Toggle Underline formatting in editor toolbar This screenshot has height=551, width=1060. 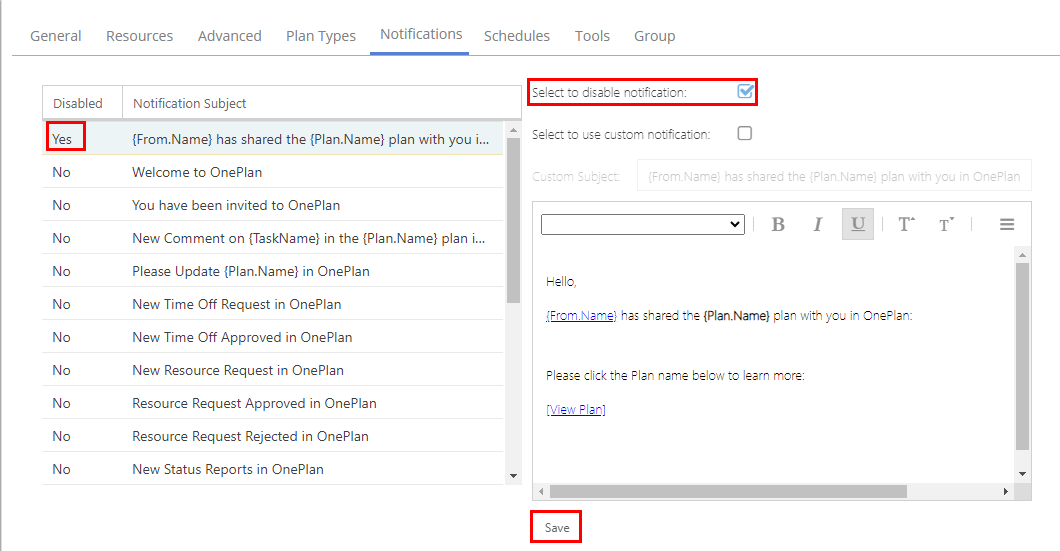coord(858,224)
